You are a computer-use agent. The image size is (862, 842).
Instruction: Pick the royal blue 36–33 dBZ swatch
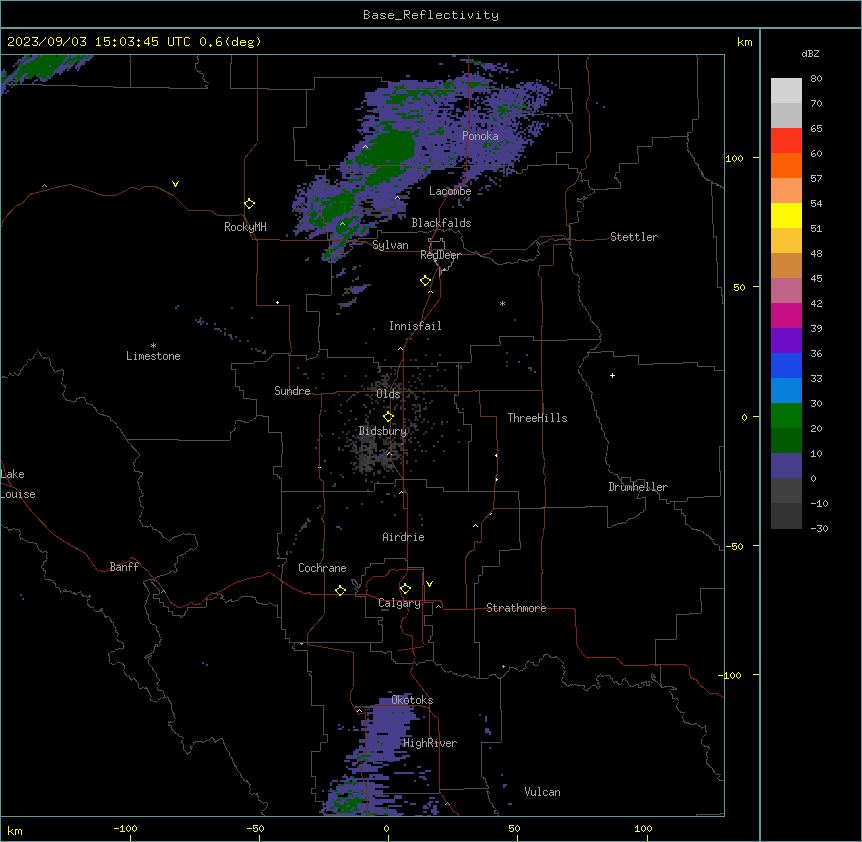coord(786,365)
